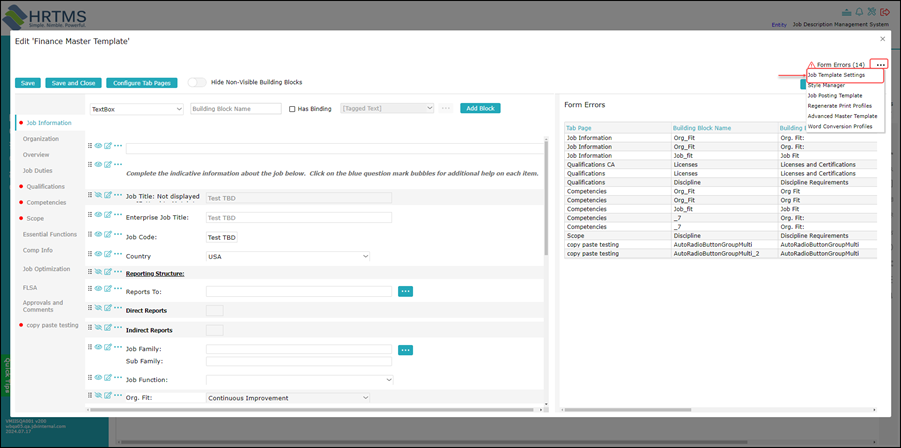Edit the Org. Fit building block
This screenshot has height=448, width=901.
tap(107, 395)
